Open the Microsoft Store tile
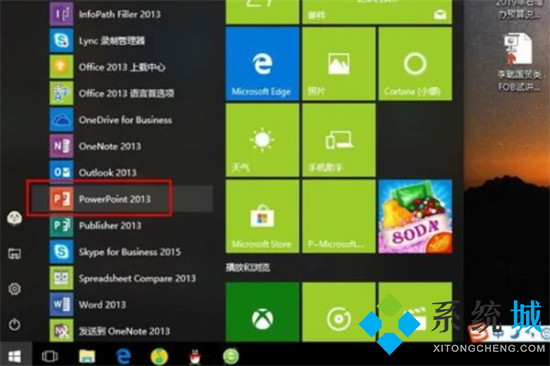Viewport: 550px width, 366px height. click(262, 216)
